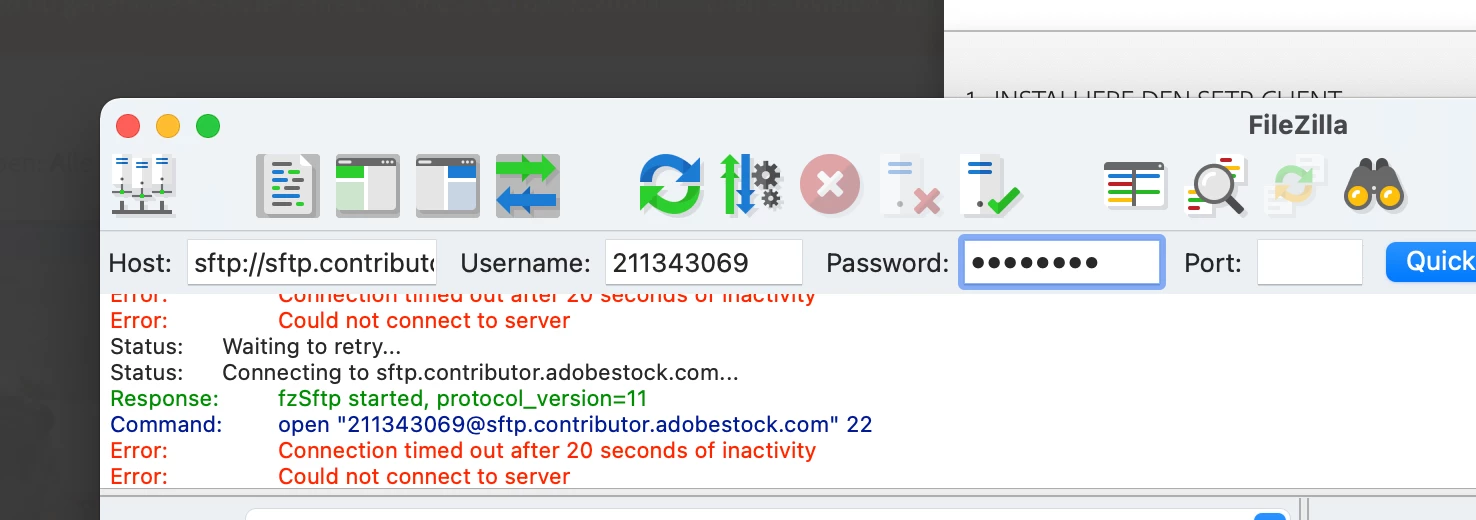This screenshot has height=520, width=1476.
Task: Open the Site Manager icon
Action: click(x=143, y=185)
